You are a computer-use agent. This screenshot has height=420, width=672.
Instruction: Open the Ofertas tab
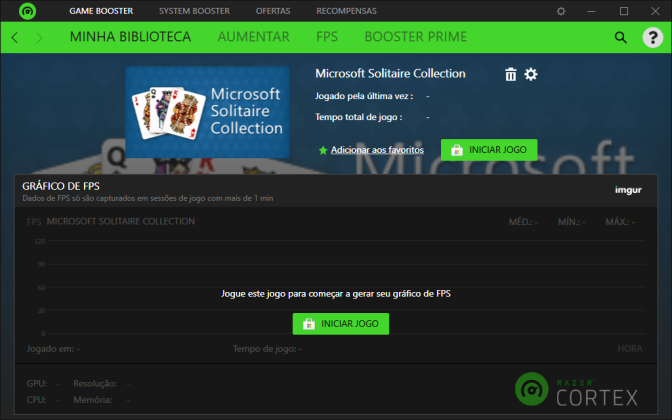tap(273, 11)
